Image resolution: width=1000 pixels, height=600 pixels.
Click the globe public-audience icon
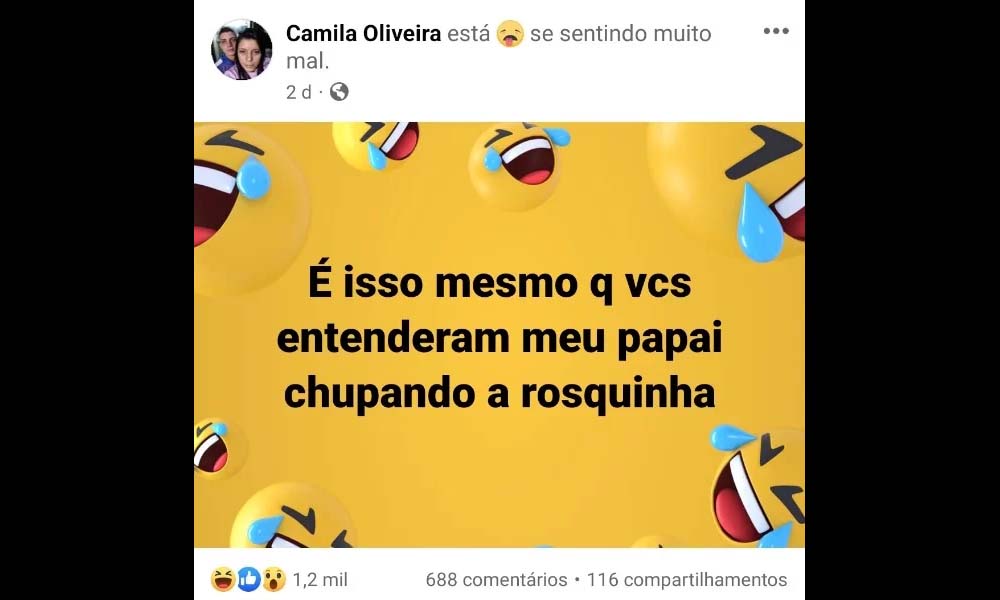pos(339,92)
